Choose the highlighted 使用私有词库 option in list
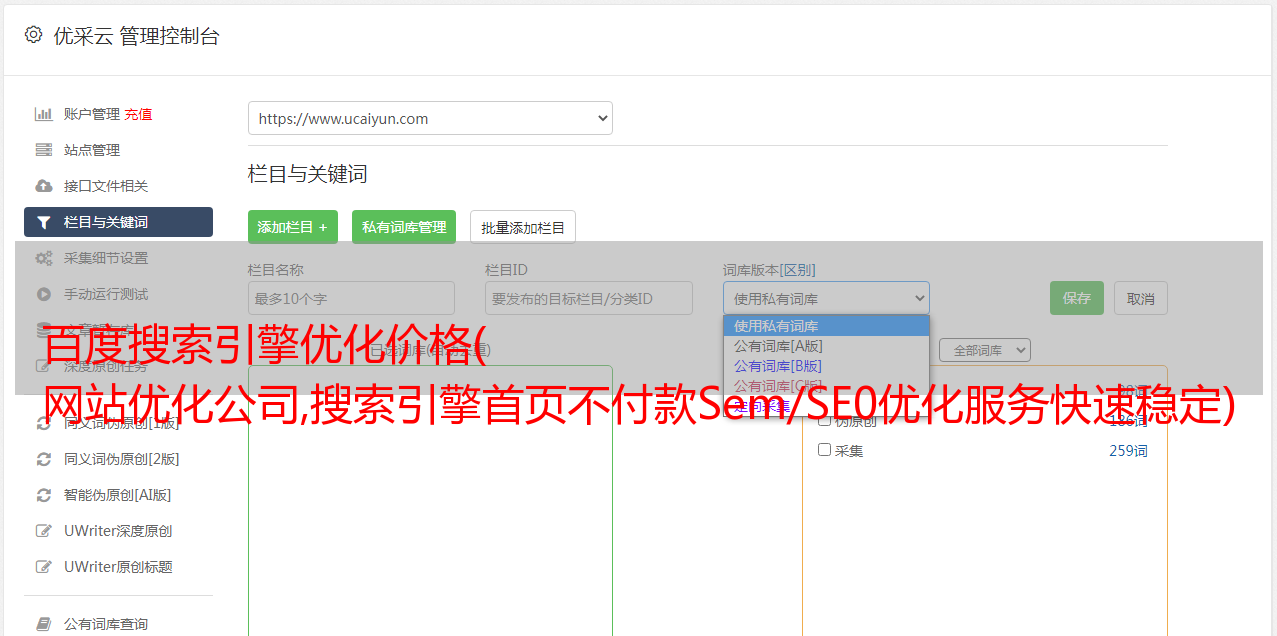 pos(826,325)
